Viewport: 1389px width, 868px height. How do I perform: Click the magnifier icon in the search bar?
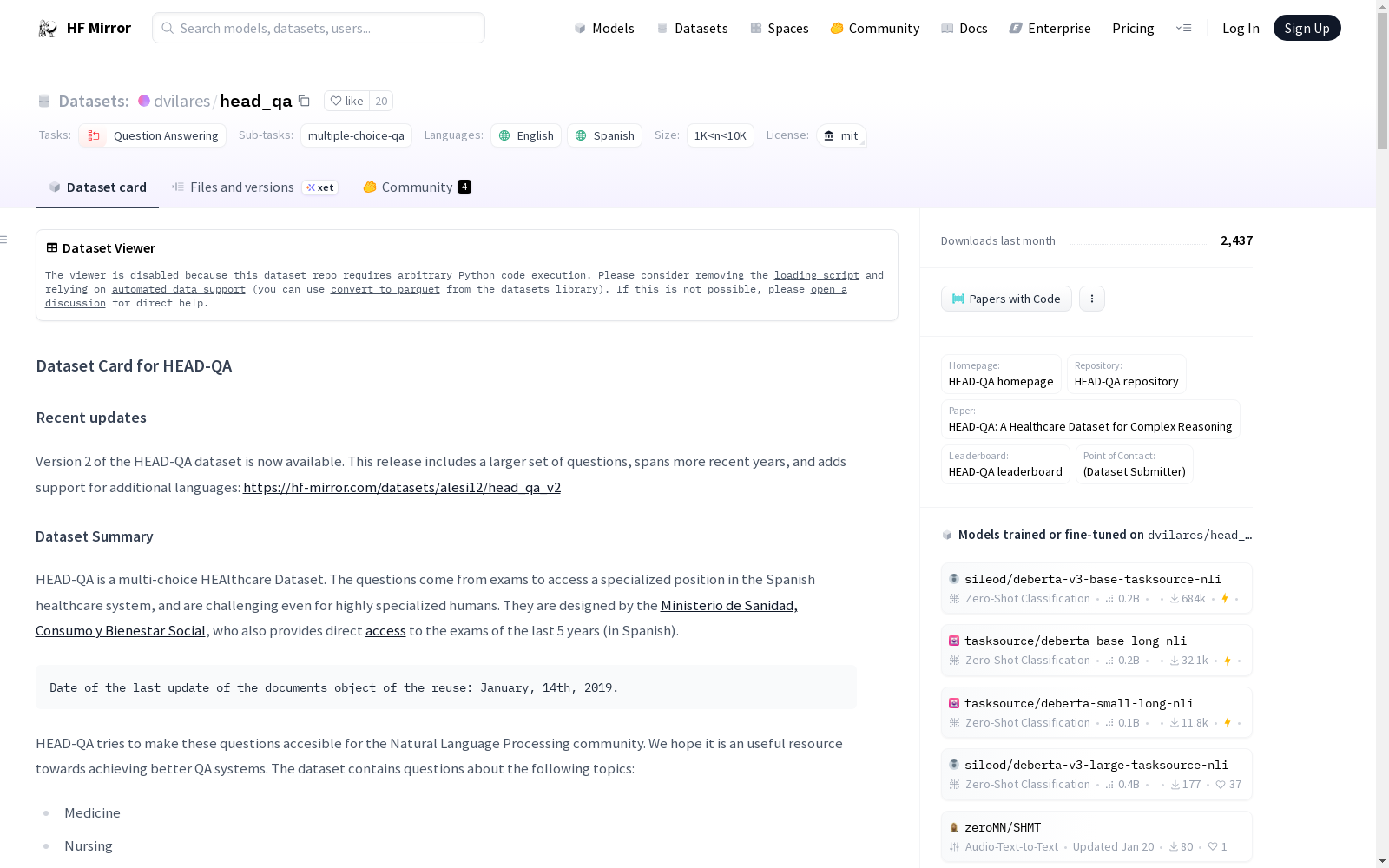click(168, 28)
